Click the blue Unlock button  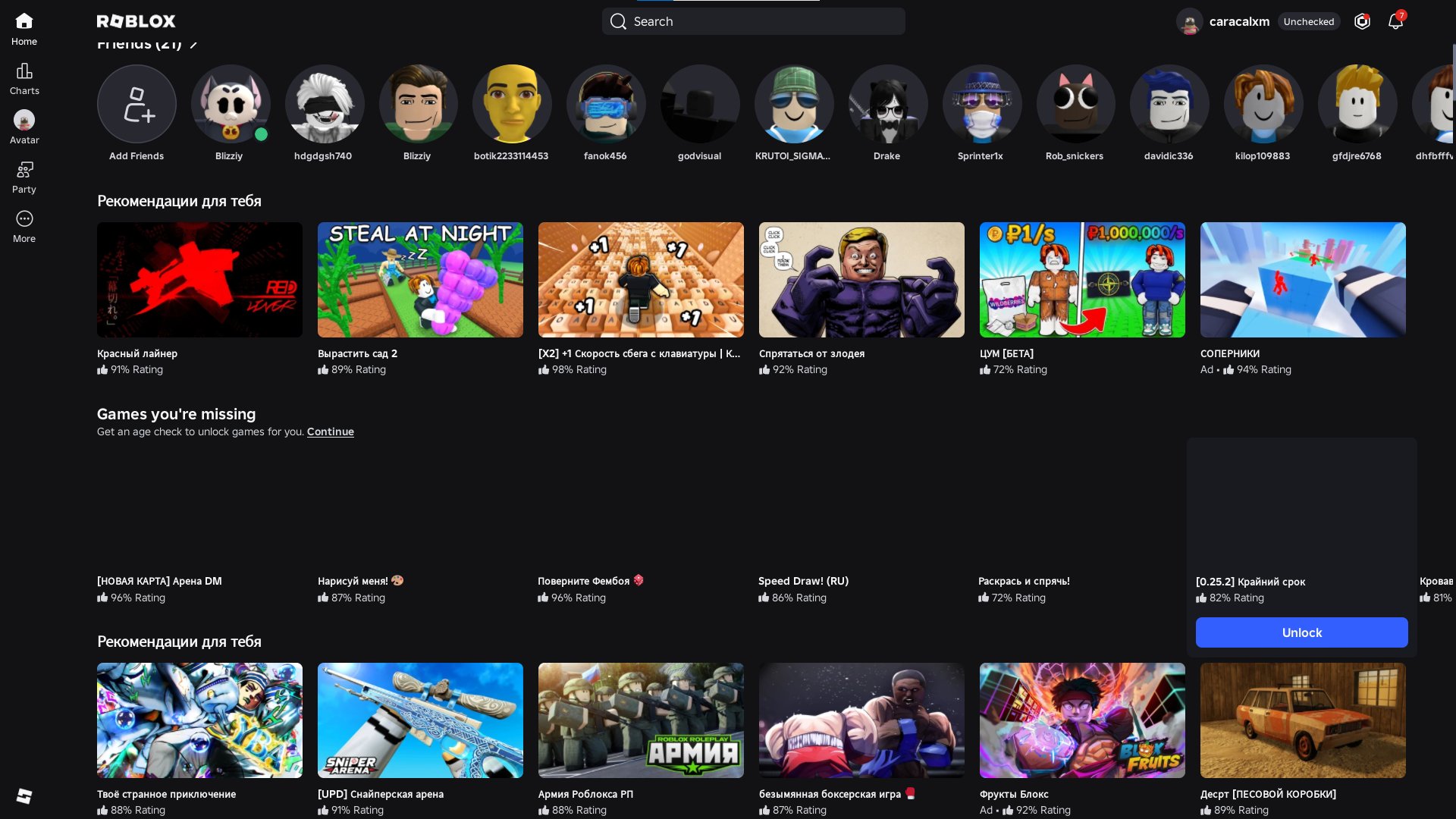click(1302, 632)
